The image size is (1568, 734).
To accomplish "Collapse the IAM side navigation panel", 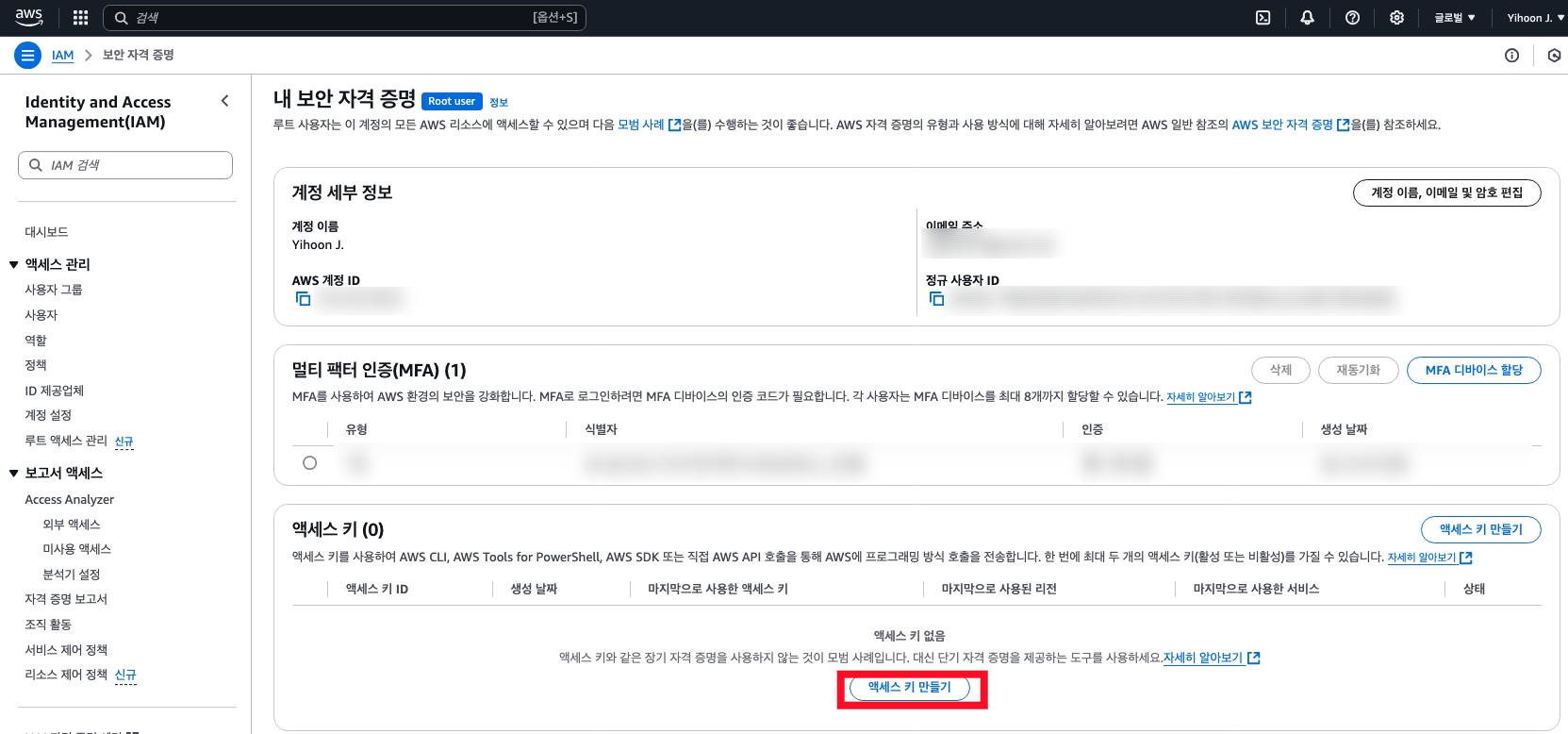I will 224,101.
